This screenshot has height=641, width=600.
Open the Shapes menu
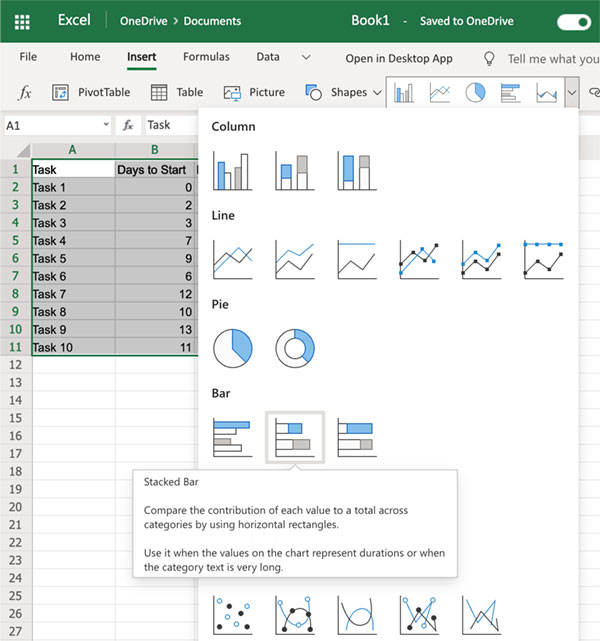(343, 92)
